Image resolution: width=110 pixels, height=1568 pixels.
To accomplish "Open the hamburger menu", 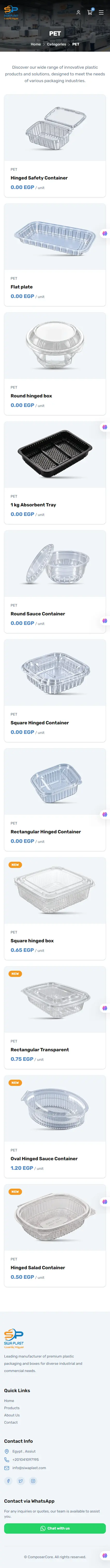I will 101,12.
